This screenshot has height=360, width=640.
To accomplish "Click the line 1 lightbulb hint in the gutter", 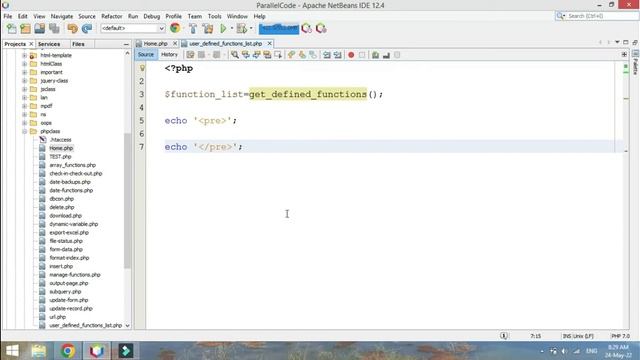I will [x=142, y=68].
